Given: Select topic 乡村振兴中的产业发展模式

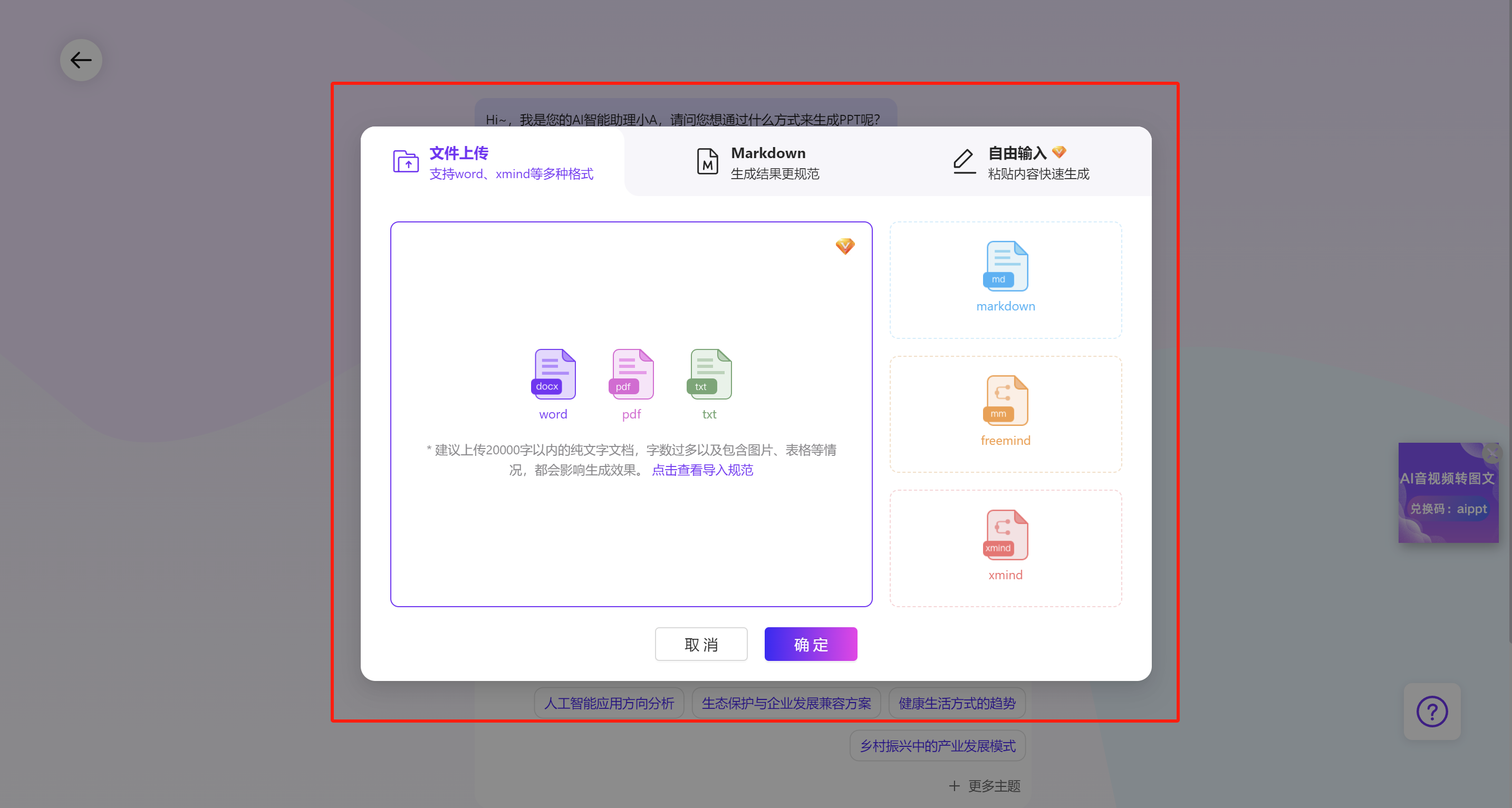Looking at the screenshot, I should tap(937, 746).
